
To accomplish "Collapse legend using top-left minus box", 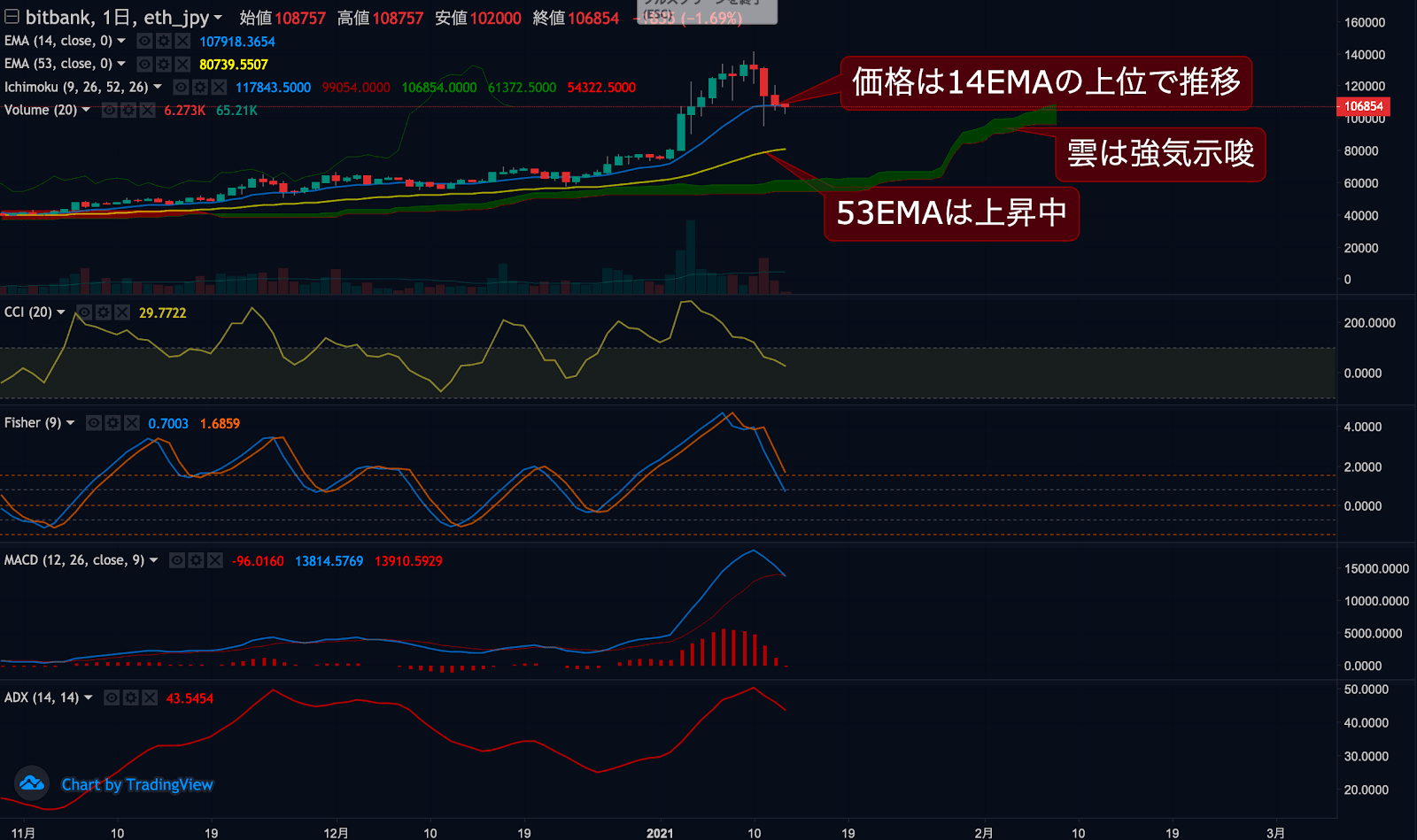I will tap(12, 17).
